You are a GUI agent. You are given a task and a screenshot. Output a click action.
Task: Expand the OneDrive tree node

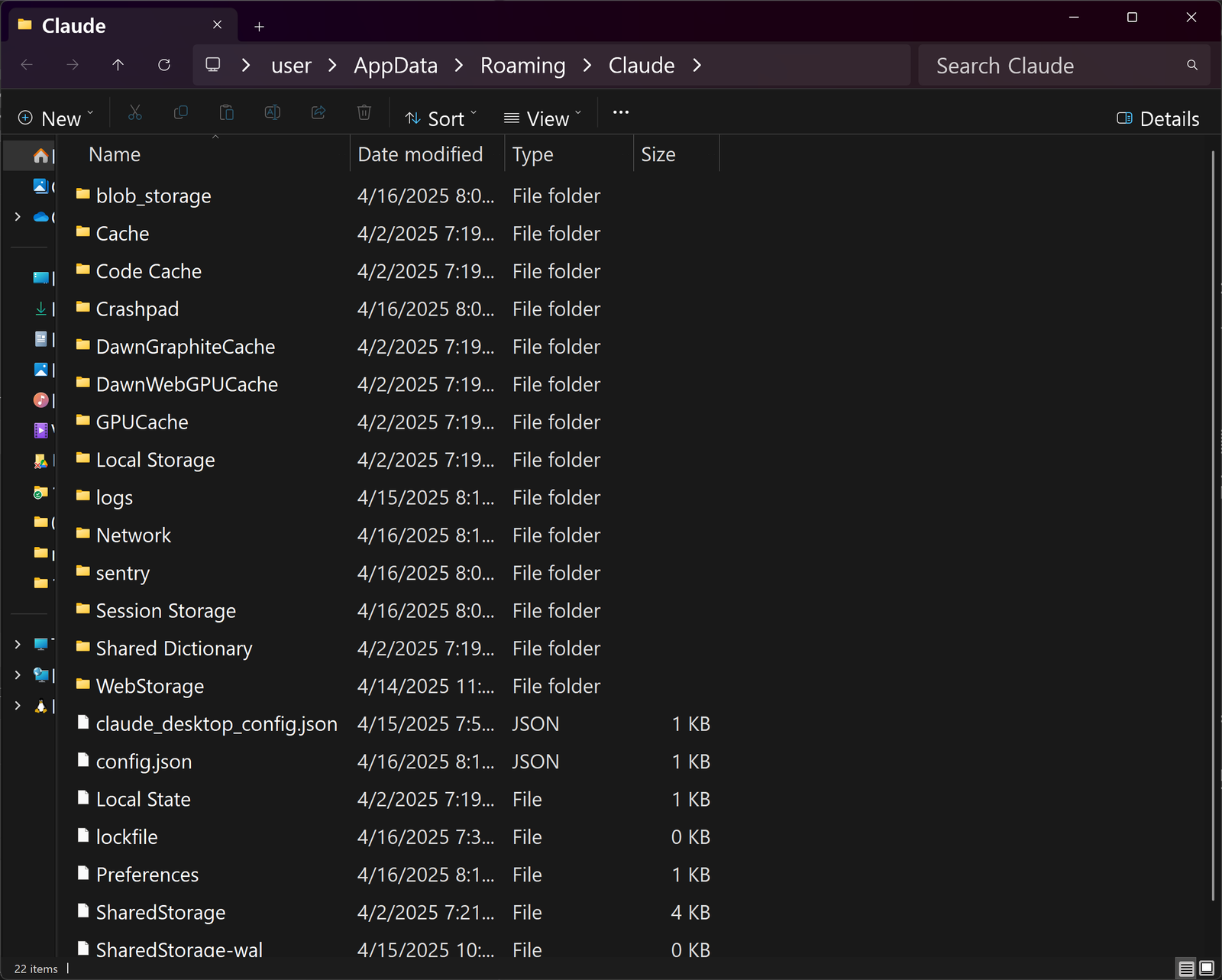click(18, 217)
